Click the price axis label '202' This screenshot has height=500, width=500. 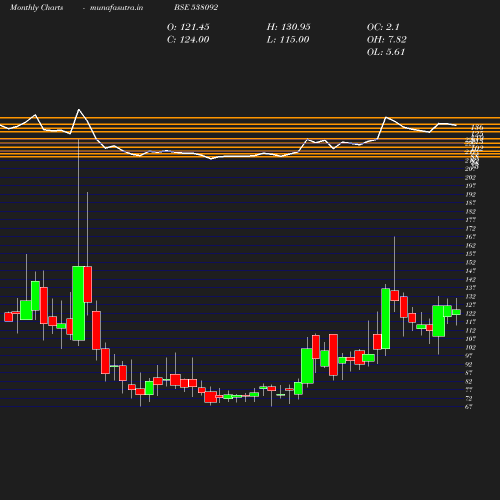tap(470, 178)
